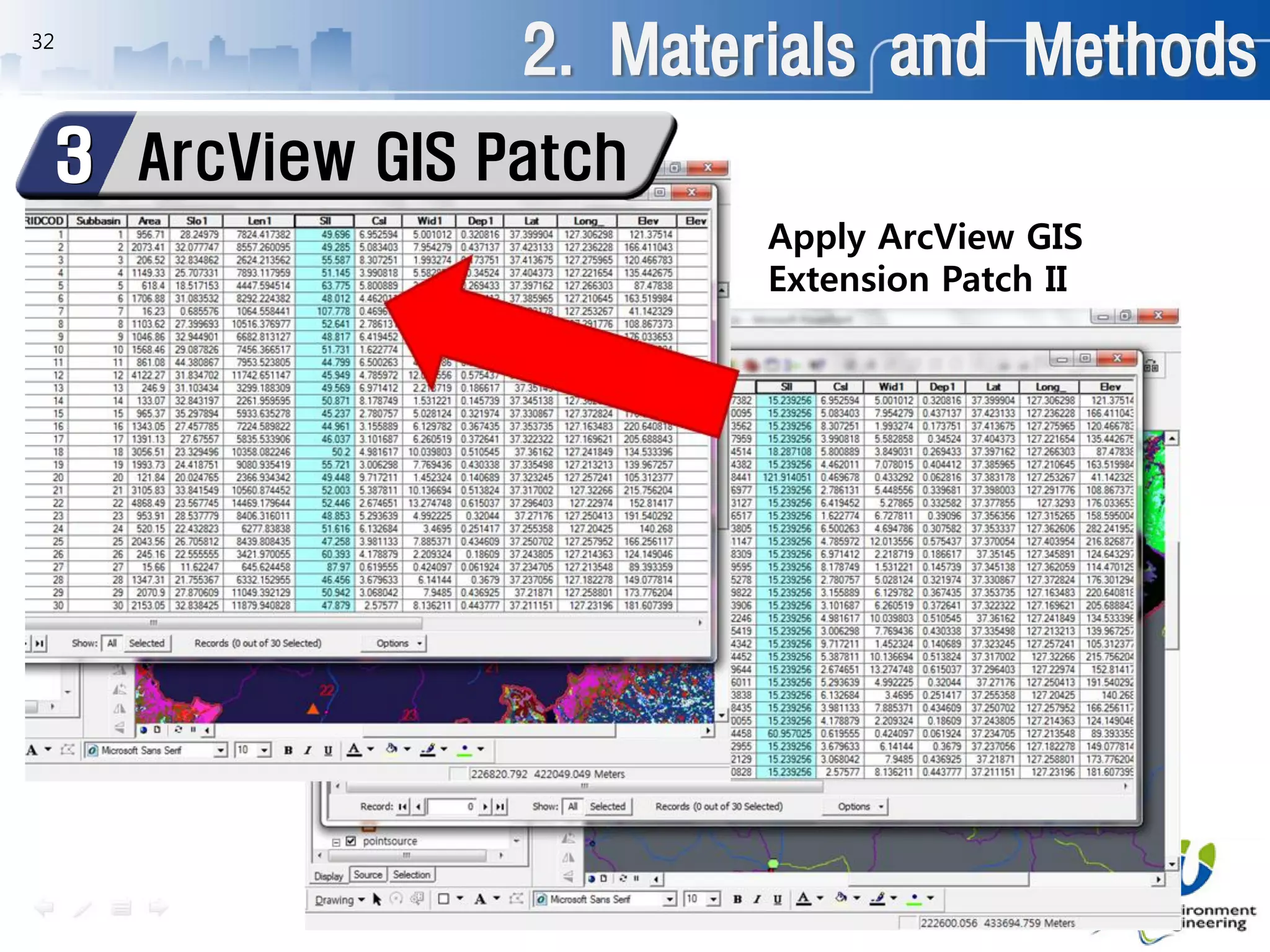Show All records in the upper-left table
Screen dimensions: 1270x952
112,643
